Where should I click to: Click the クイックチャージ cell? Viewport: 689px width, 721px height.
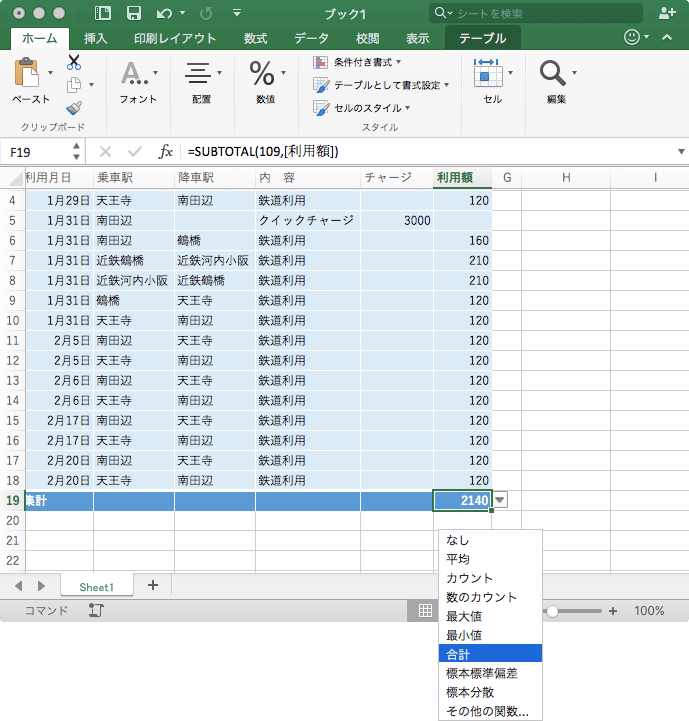308,220
